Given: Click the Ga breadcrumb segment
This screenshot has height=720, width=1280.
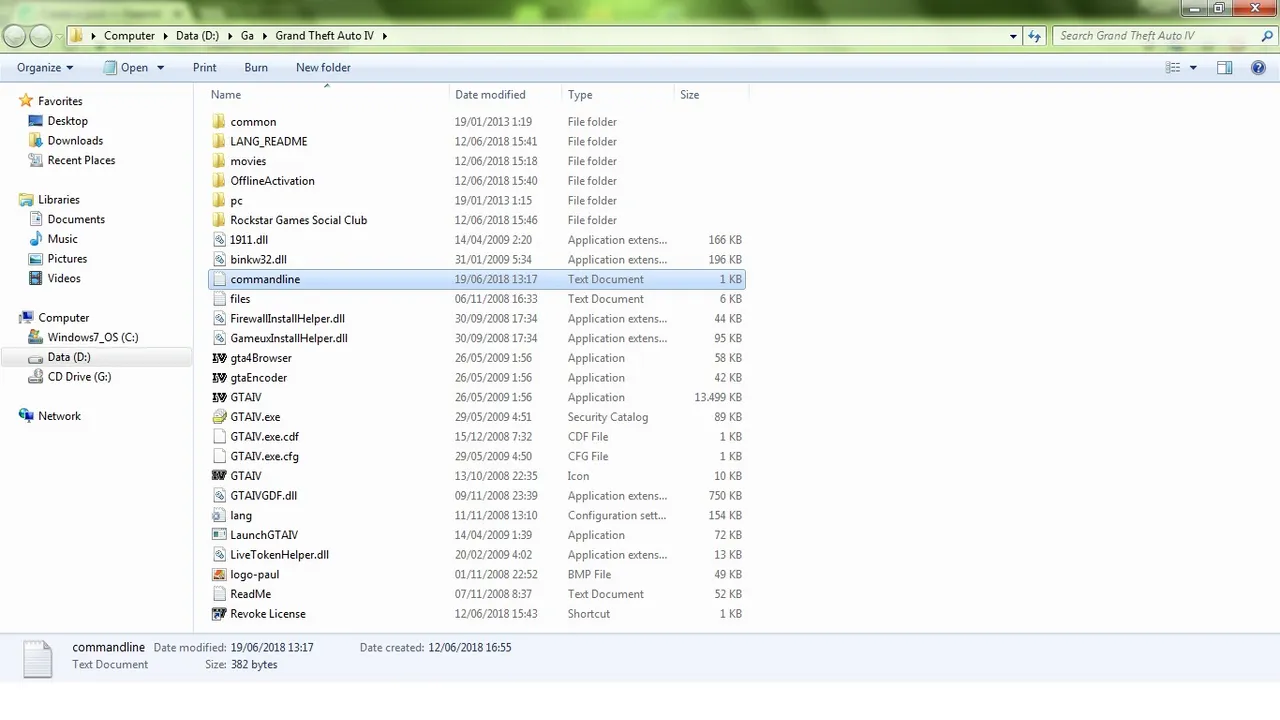Looking at the screenshot, I should [247, 36].
